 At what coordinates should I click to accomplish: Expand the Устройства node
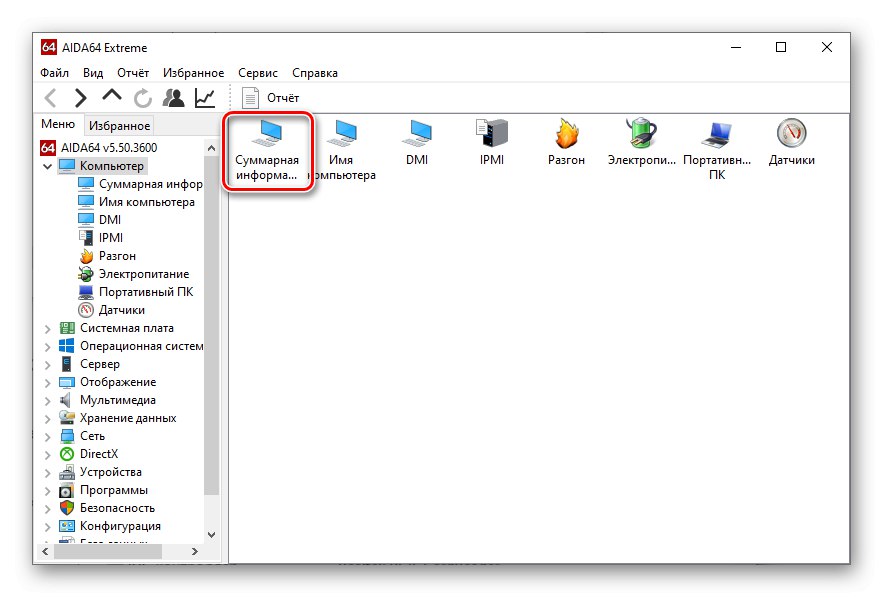48,473
